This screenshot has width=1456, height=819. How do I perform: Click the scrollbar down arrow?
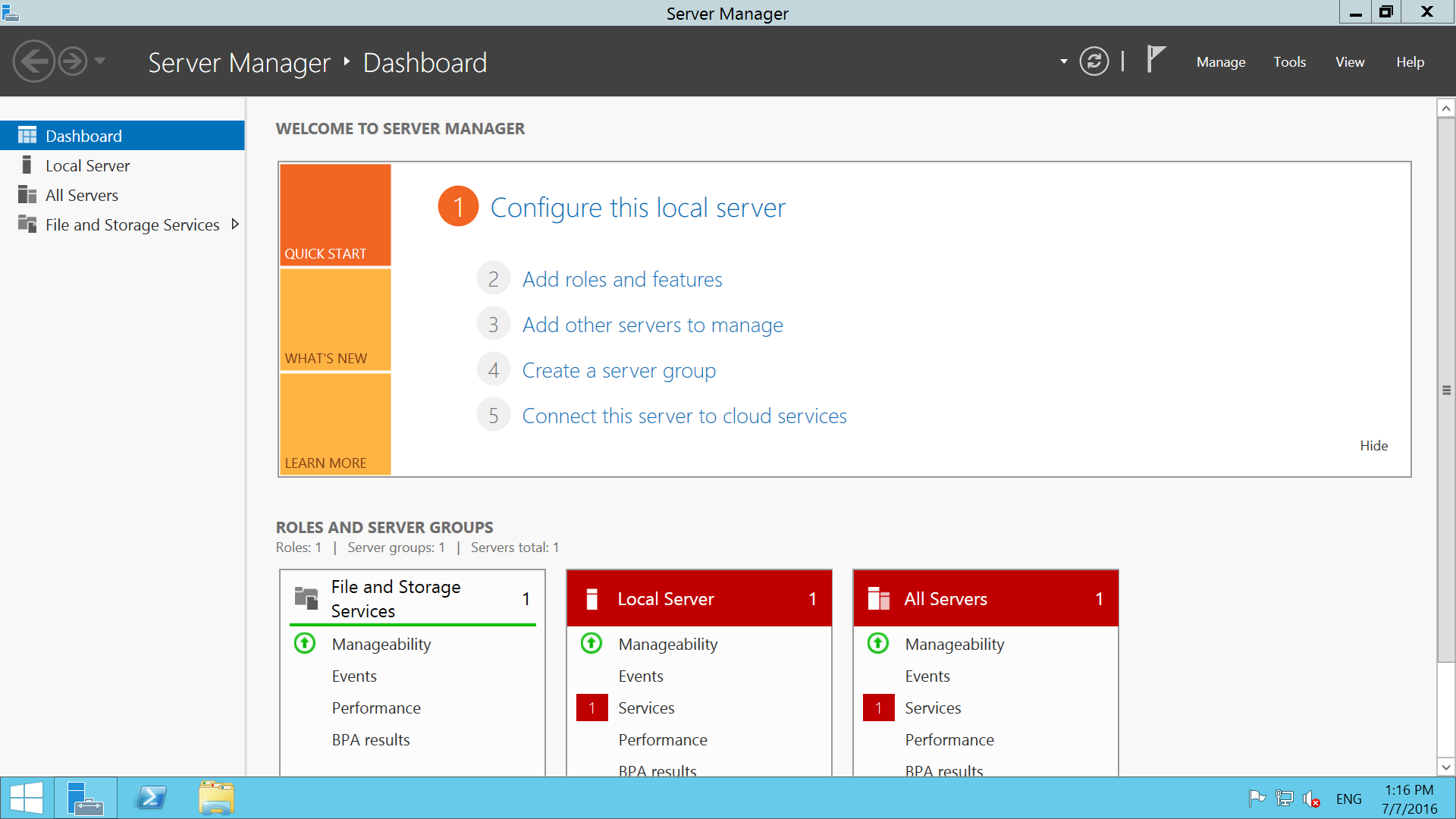(1446, 767)
